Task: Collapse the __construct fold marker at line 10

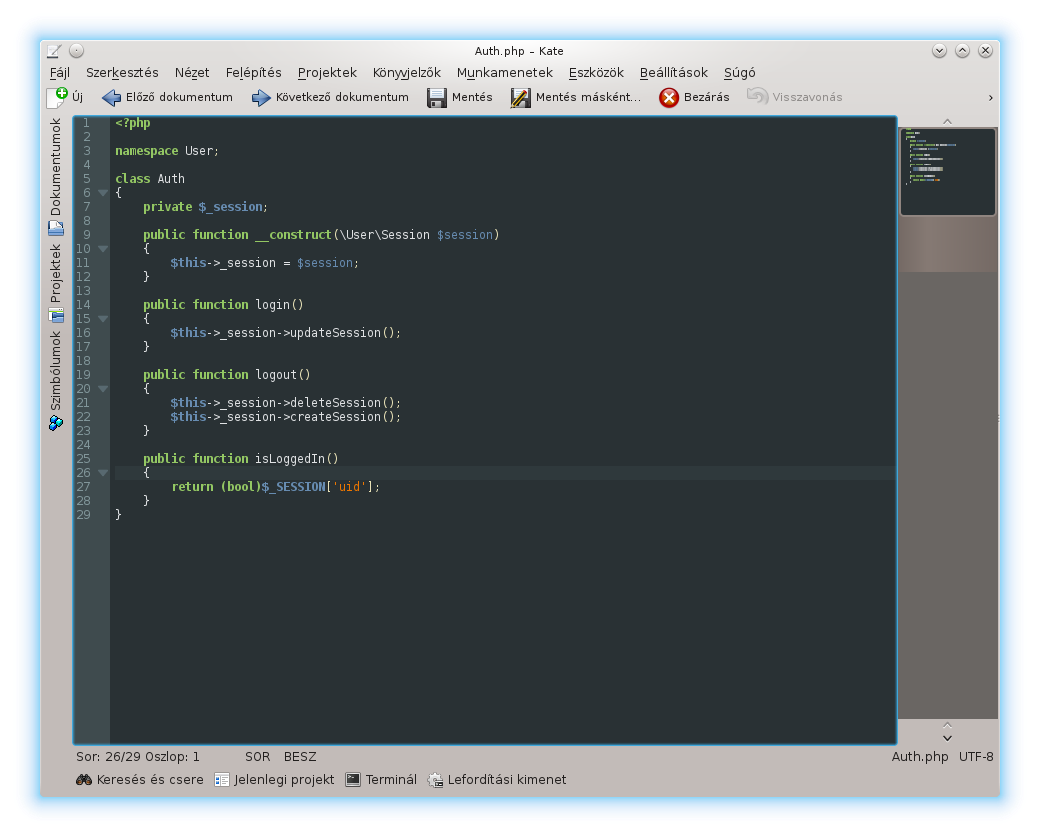Action: [103, 249]
